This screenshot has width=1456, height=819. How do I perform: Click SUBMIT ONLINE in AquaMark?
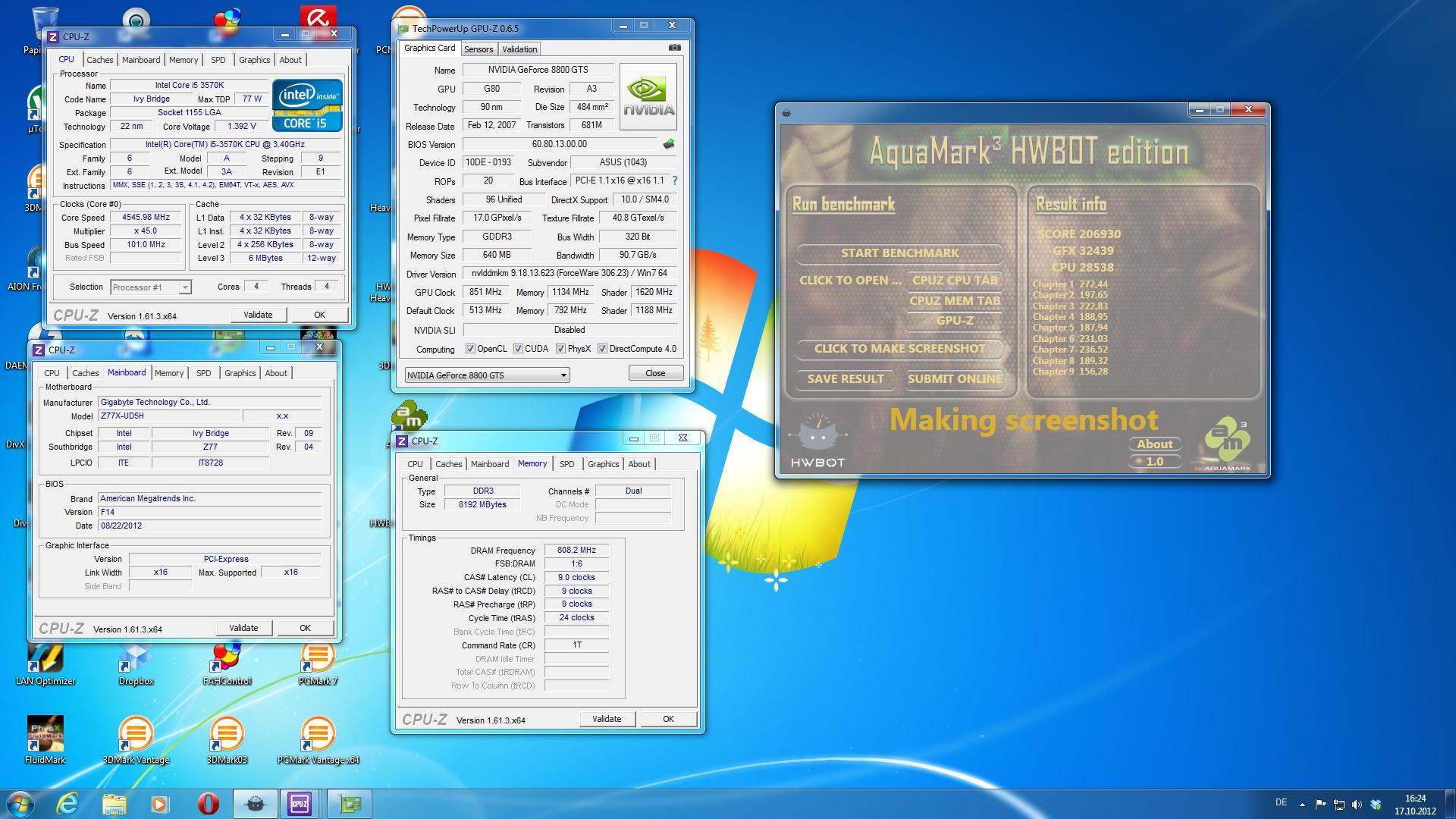955,379
